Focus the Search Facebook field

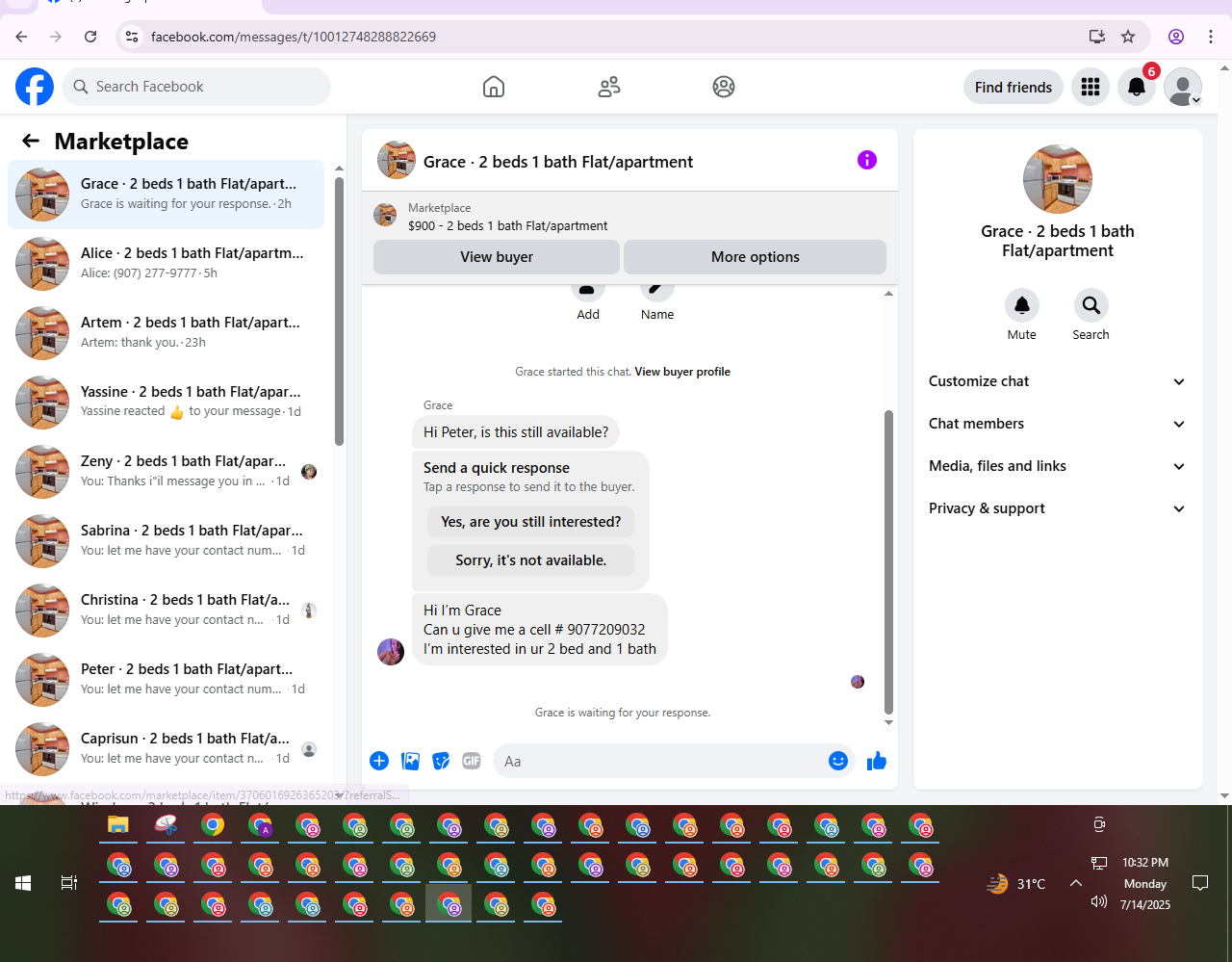coord(197,87)
